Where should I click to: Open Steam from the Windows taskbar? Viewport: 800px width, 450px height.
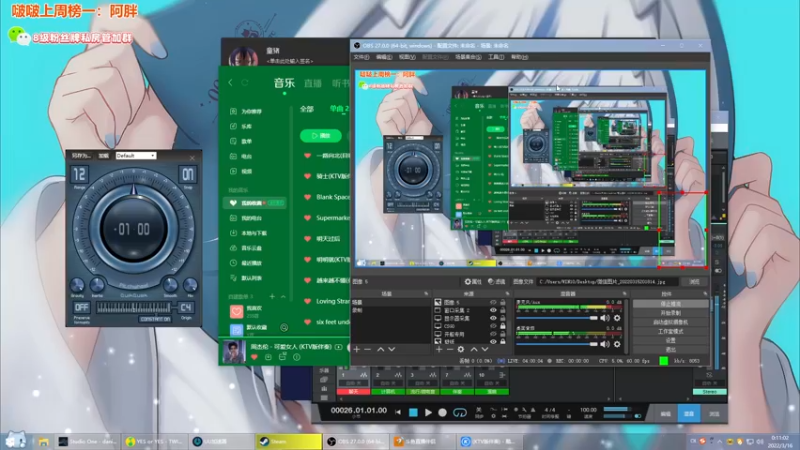[288, 441]
